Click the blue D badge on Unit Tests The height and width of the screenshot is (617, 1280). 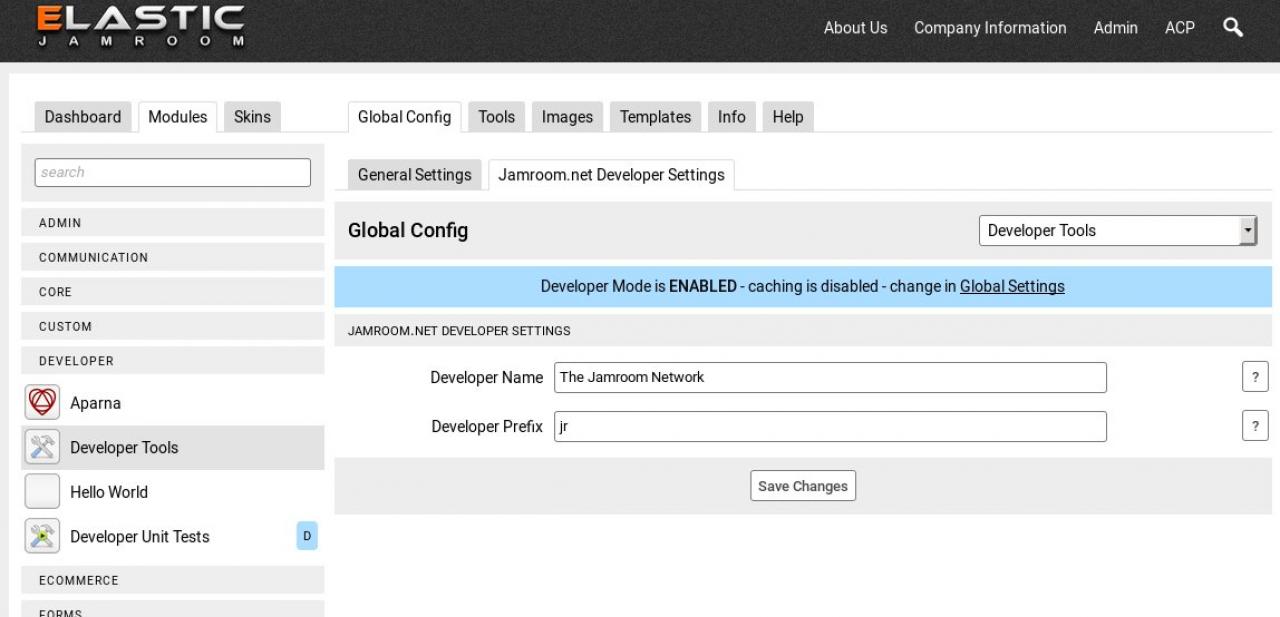pyautogui.click(x=307, y=537)
